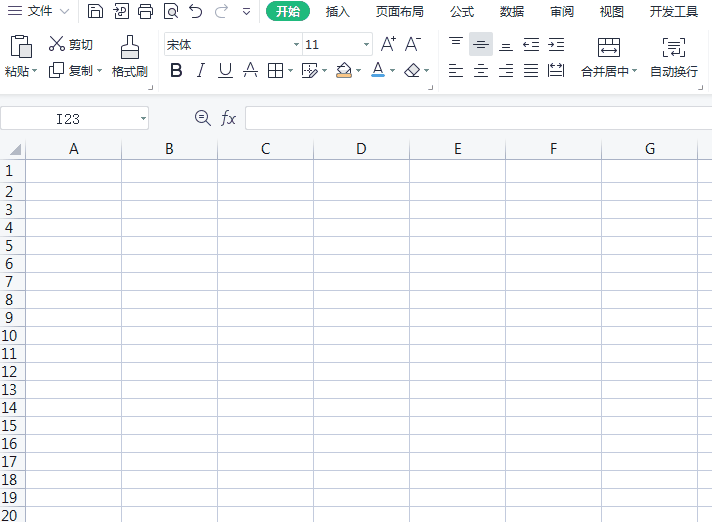712x522 pixels.
Task: Click the cell borders icon
Action: coord(276,71)
